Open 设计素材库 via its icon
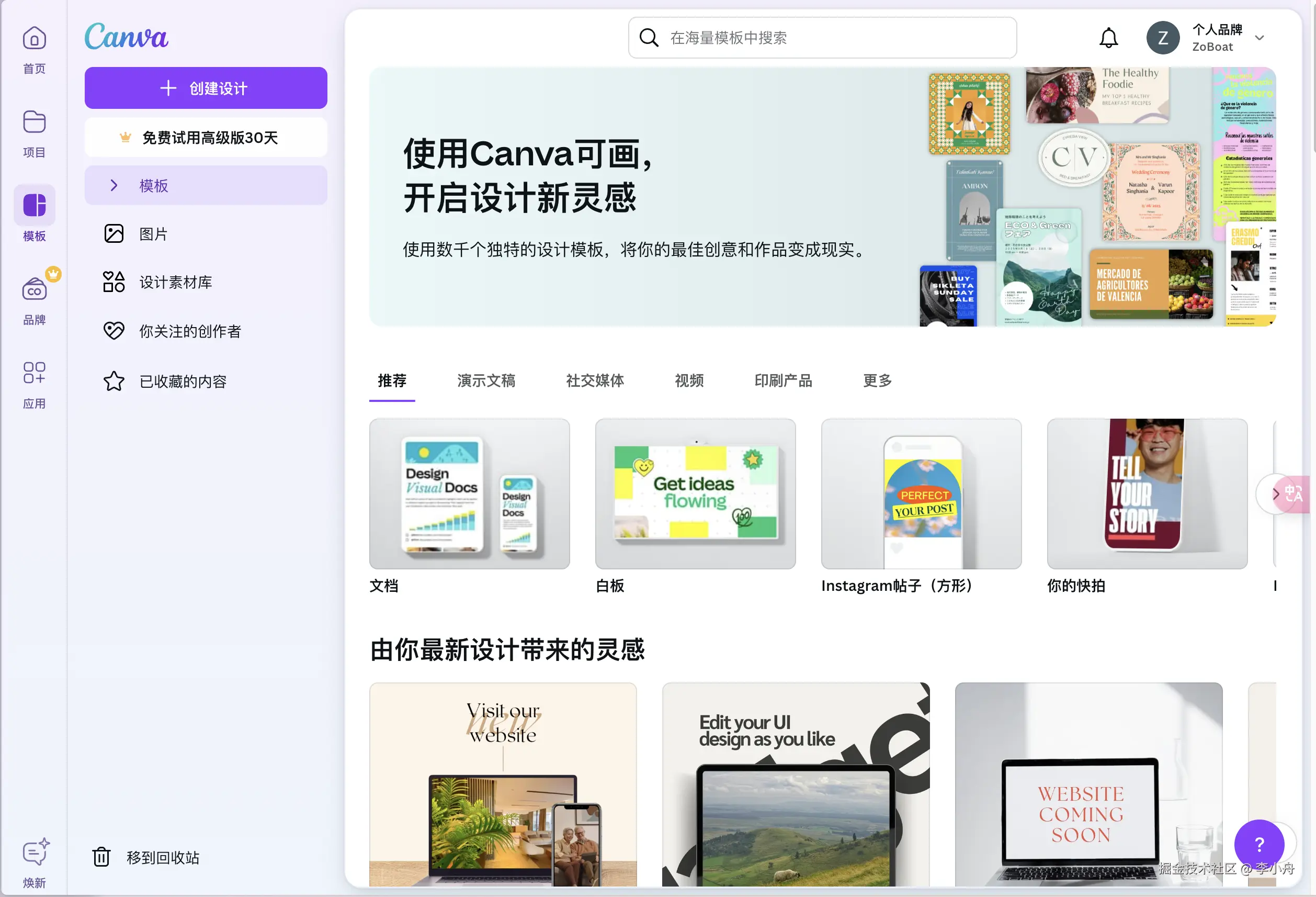The height and width of the screenshot is (897, 1316). [114, 282]
